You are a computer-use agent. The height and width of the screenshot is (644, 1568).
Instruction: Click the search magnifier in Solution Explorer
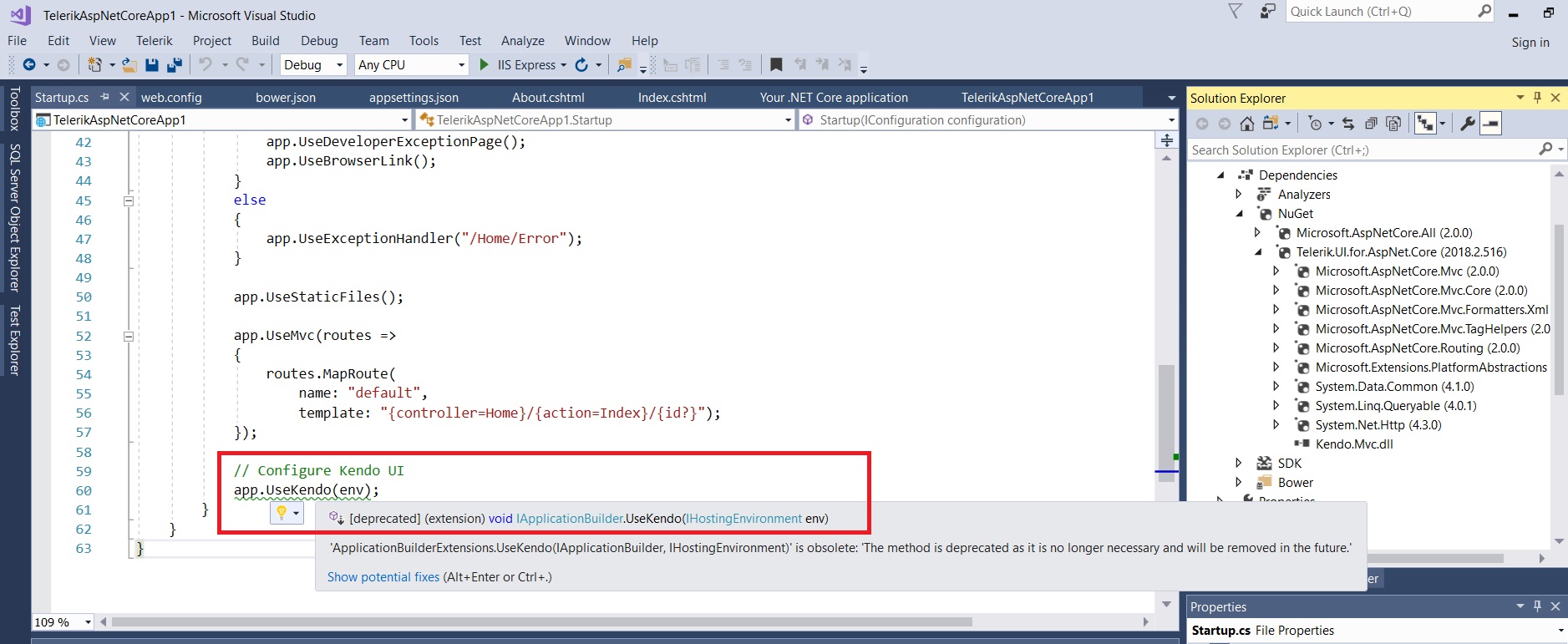(x=1545, y=149)
